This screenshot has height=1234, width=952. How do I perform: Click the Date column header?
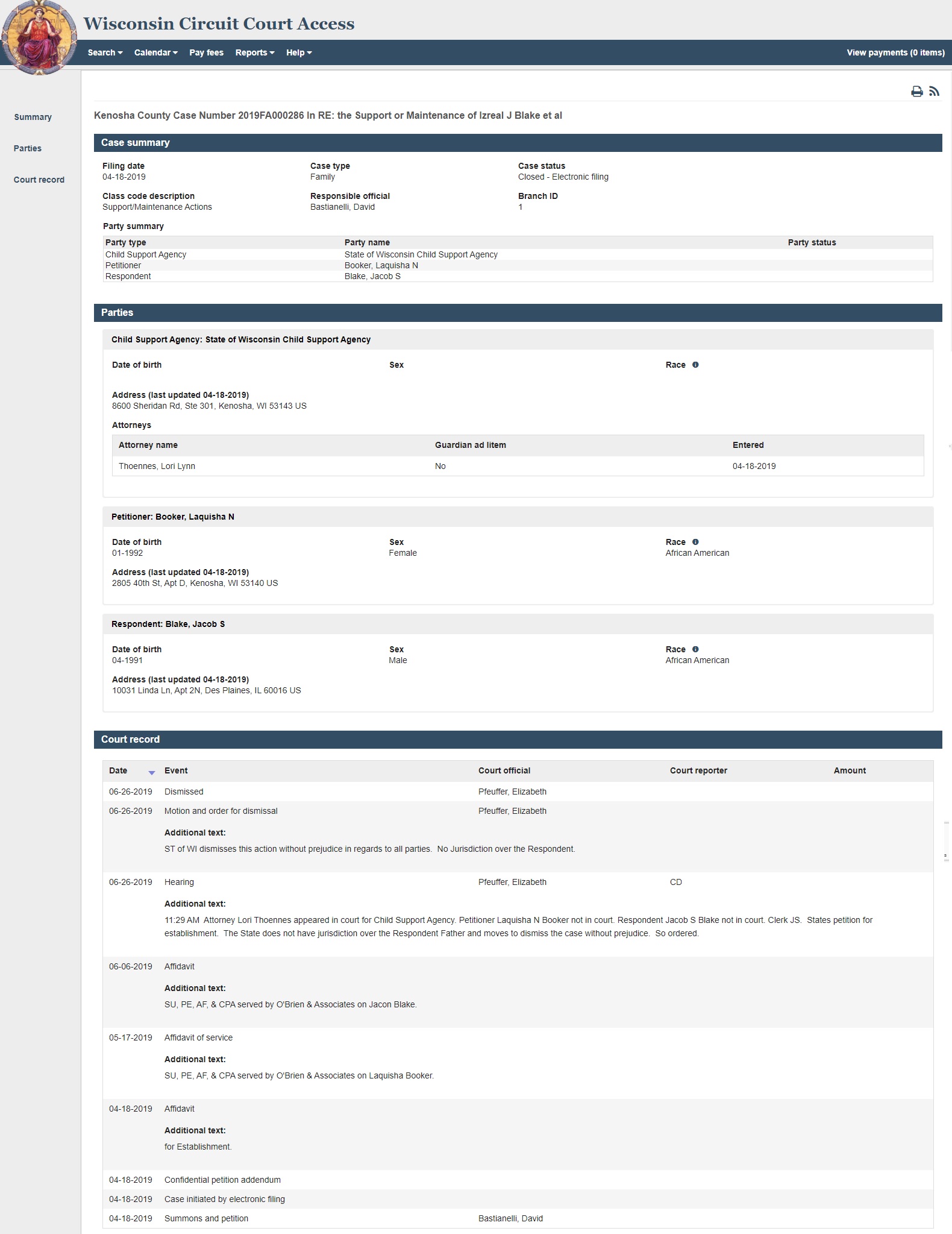coord(118,770)
